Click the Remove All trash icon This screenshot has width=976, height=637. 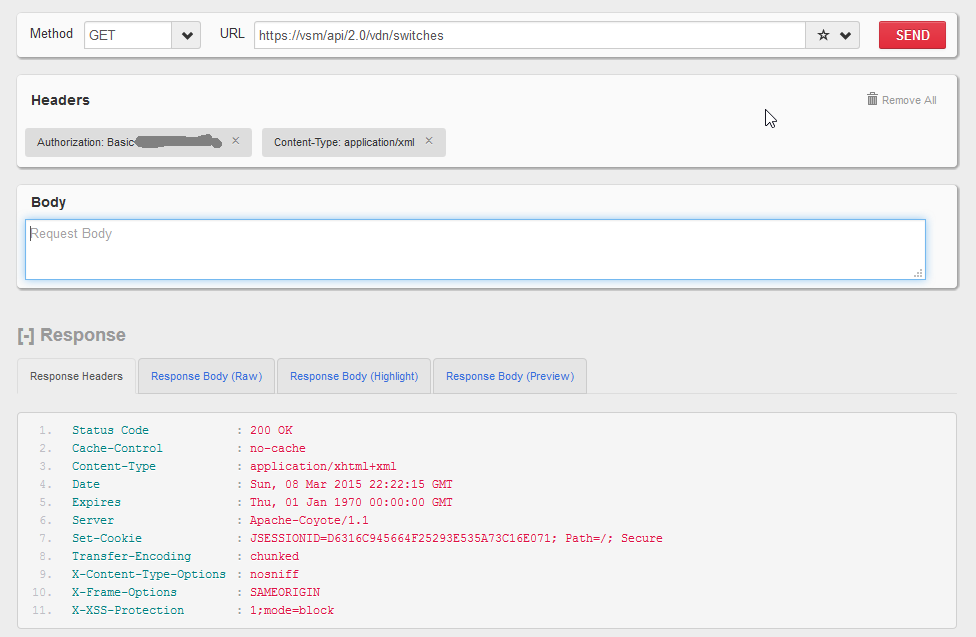point(872,99)
